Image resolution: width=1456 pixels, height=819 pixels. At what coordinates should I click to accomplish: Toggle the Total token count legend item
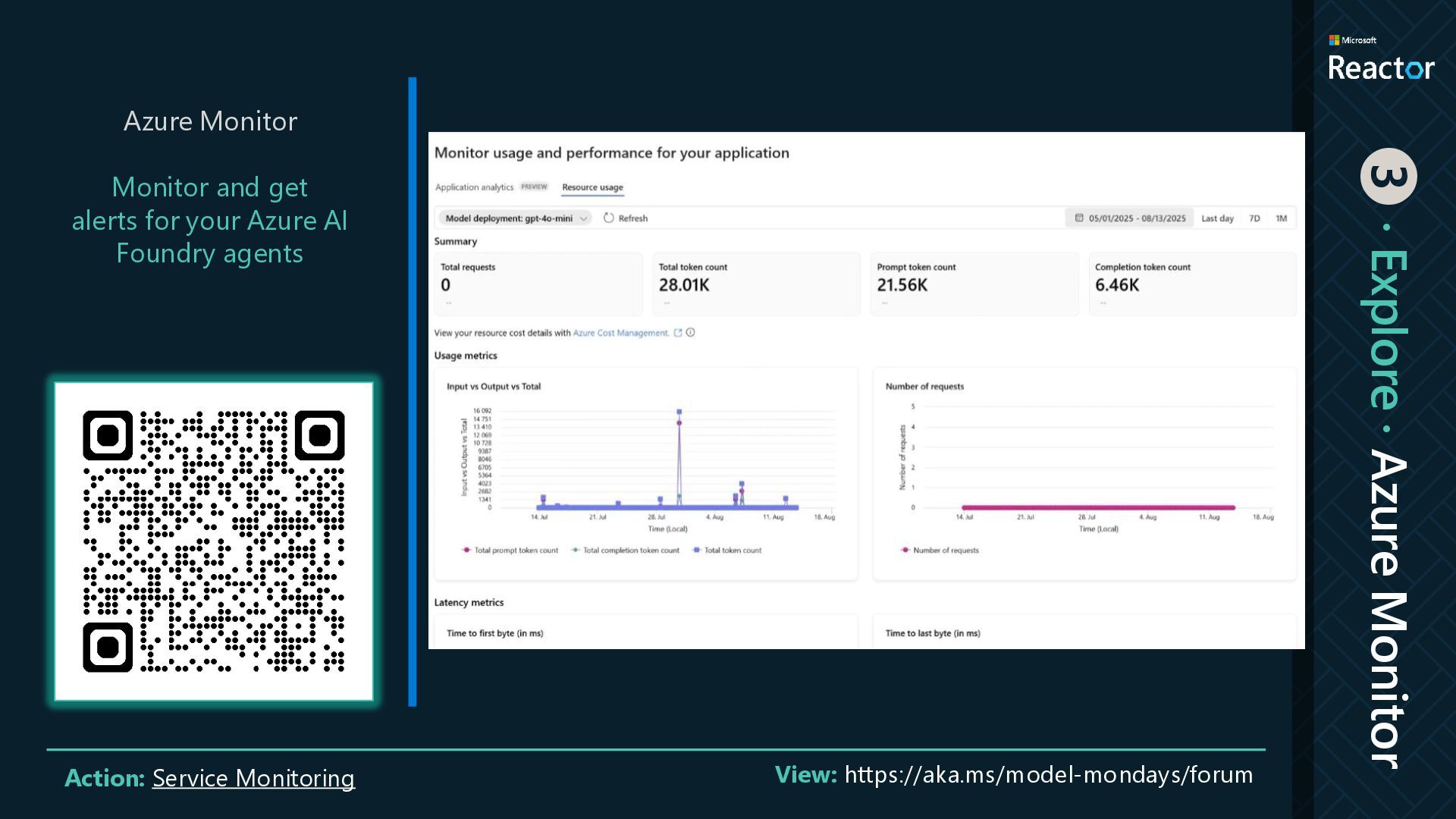click(726, 551)
